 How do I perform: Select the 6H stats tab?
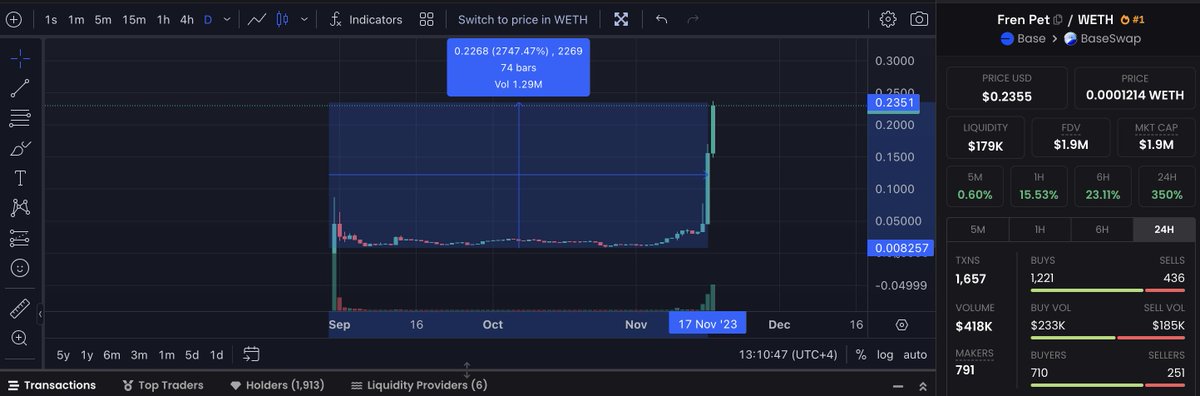pos(1101,229)
